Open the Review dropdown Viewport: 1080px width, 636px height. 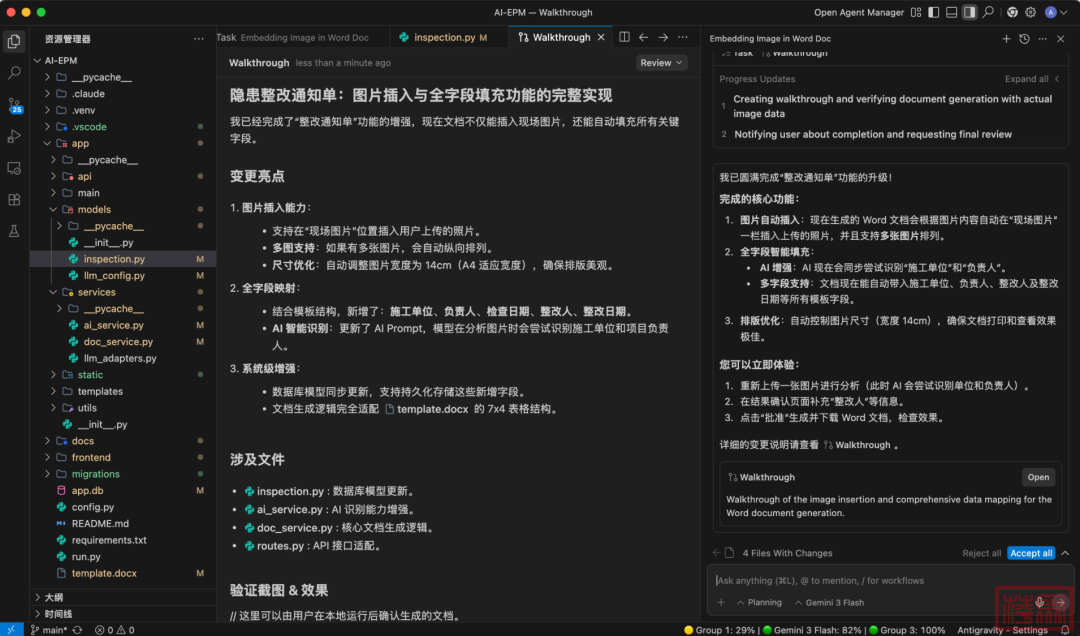click(661, 62)
